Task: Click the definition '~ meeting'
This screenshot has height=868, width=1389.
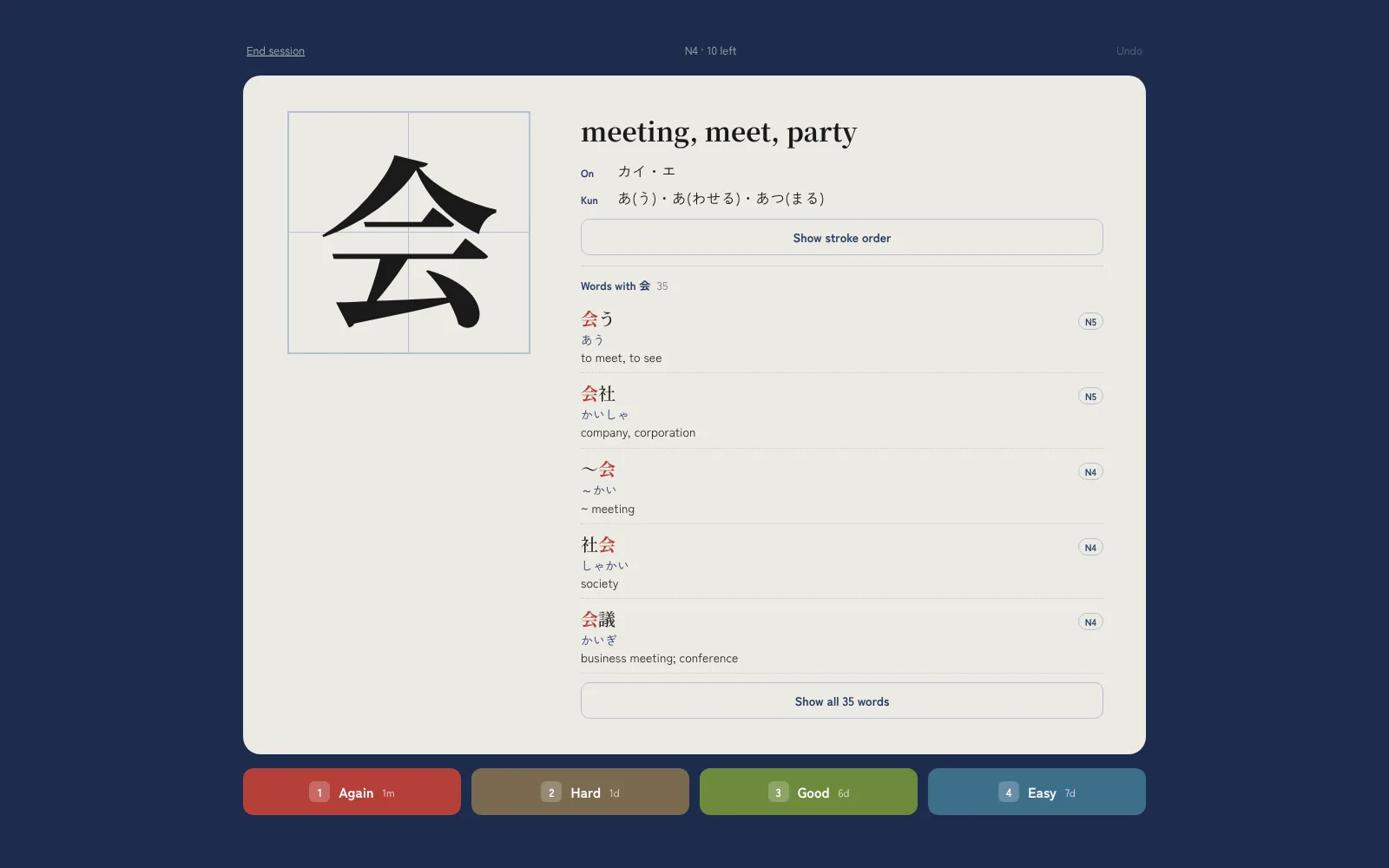Action: 608,510
